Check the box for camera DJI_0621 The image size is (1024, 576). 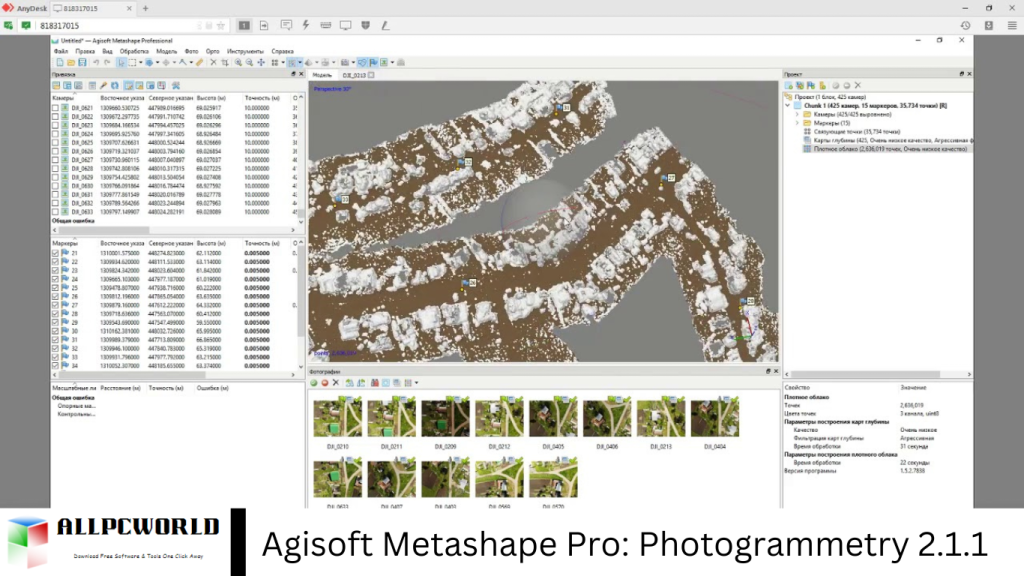[56, 108]
